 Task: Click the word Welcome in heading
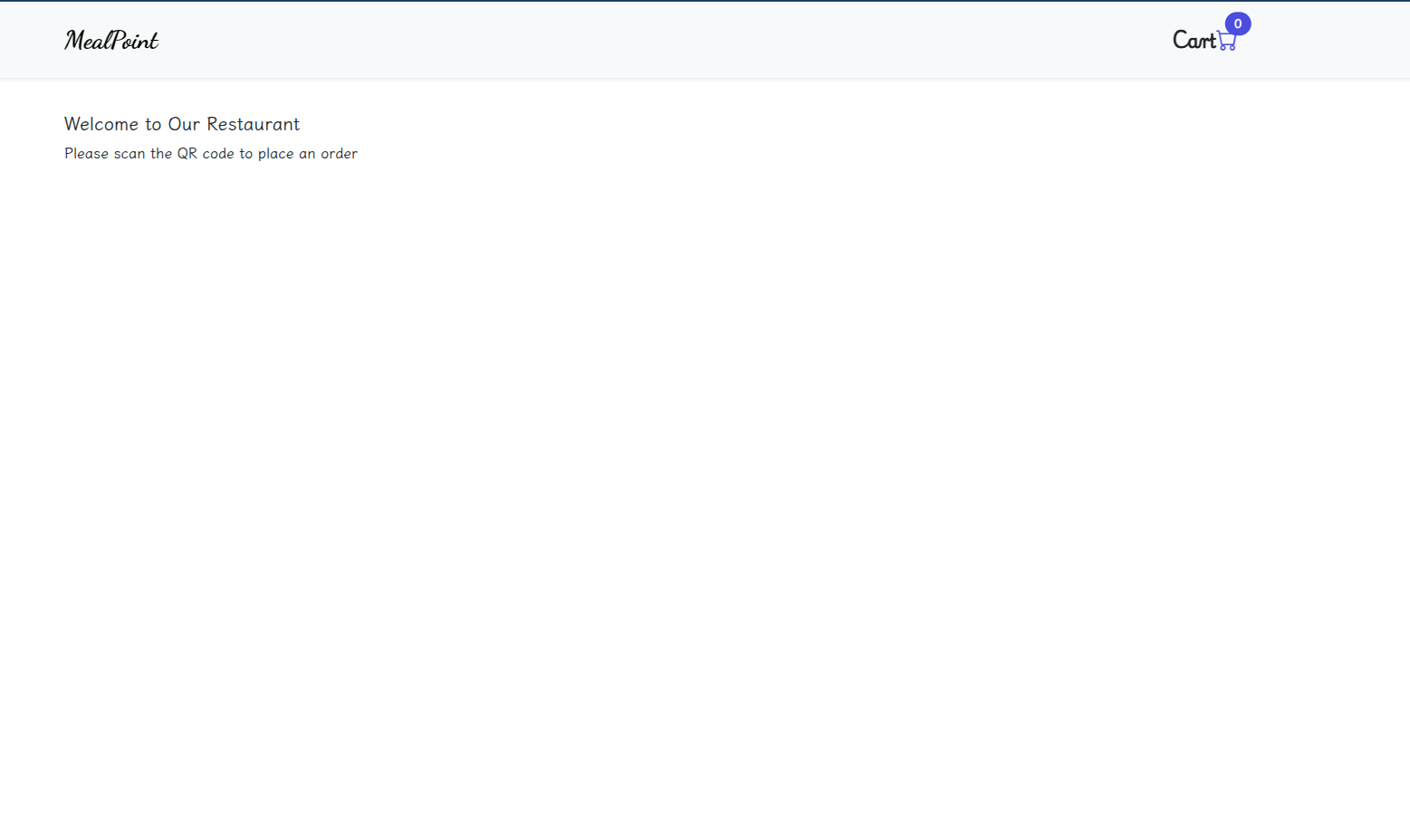click(x=101, y=124)
